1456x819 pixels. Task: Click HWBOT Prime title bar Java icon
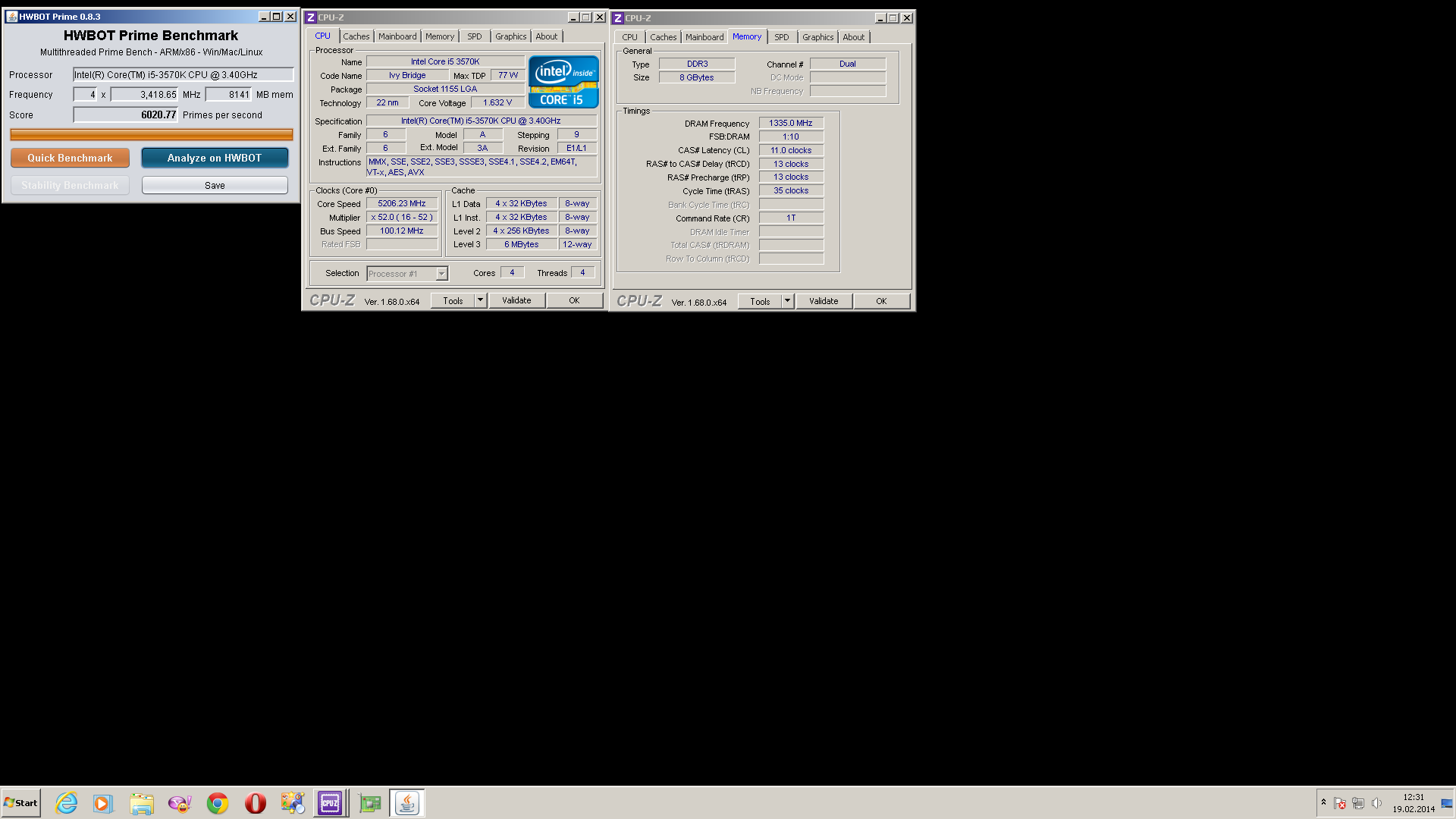click(x=12, y=17)
